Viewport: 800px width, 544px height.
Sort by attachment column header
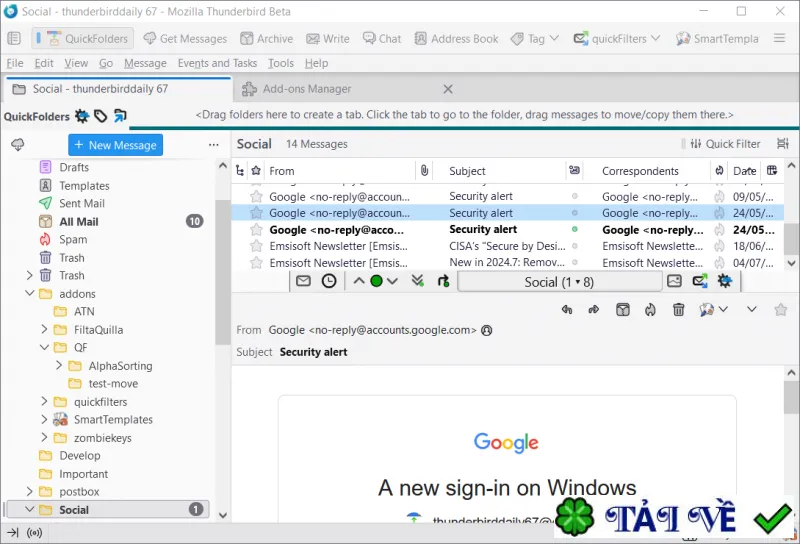tap(424, 171)
